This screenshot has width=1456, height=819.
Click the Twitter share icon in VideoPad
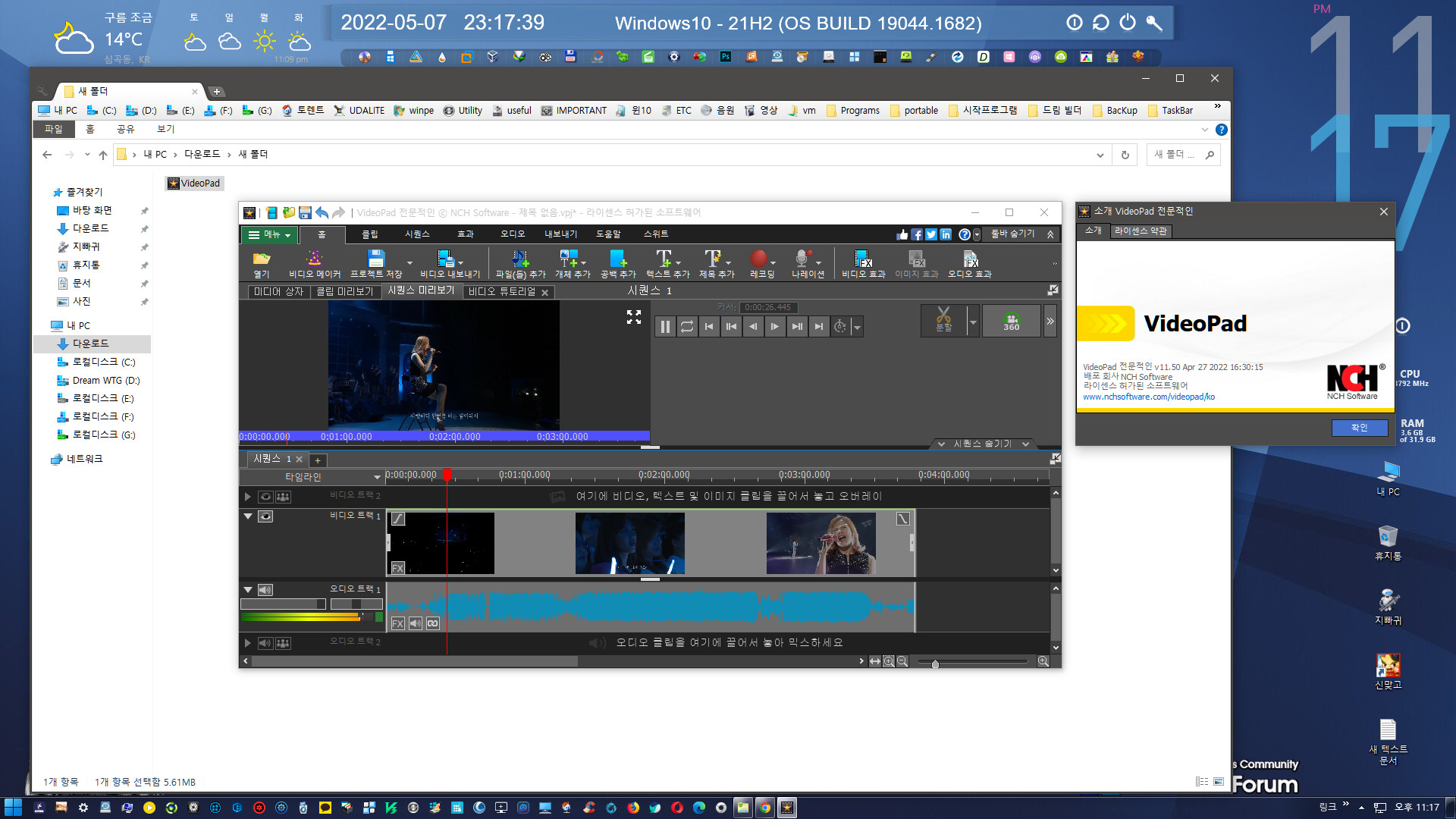pos(931,234)
